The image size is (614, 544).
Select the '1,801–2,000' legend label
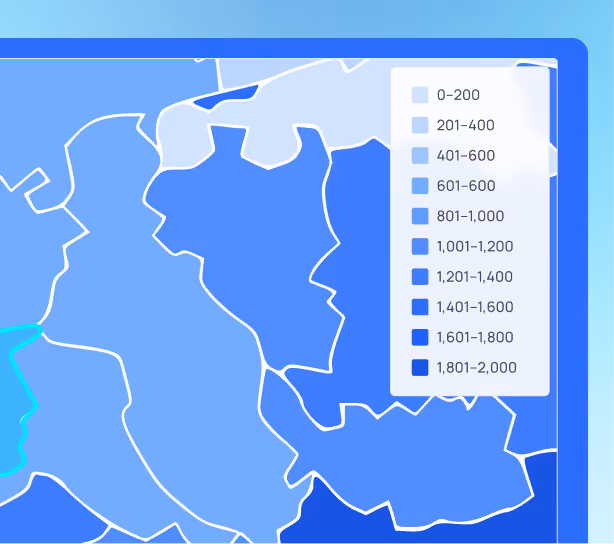[x=477, y=368]
